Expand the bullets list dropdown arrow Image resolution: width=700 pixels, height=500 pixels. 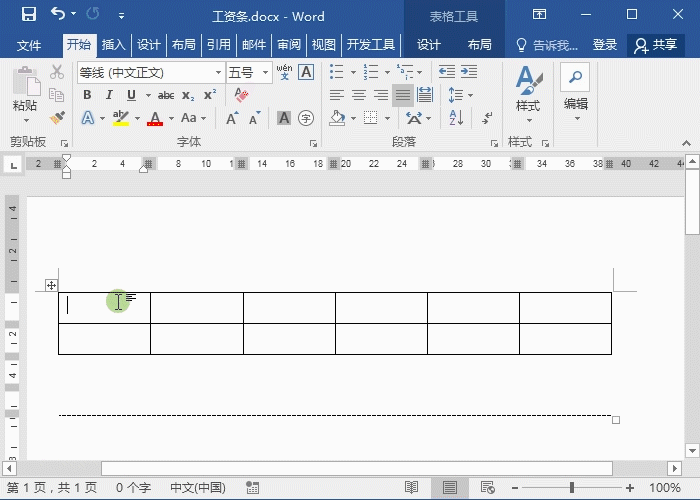pos(353,72)
